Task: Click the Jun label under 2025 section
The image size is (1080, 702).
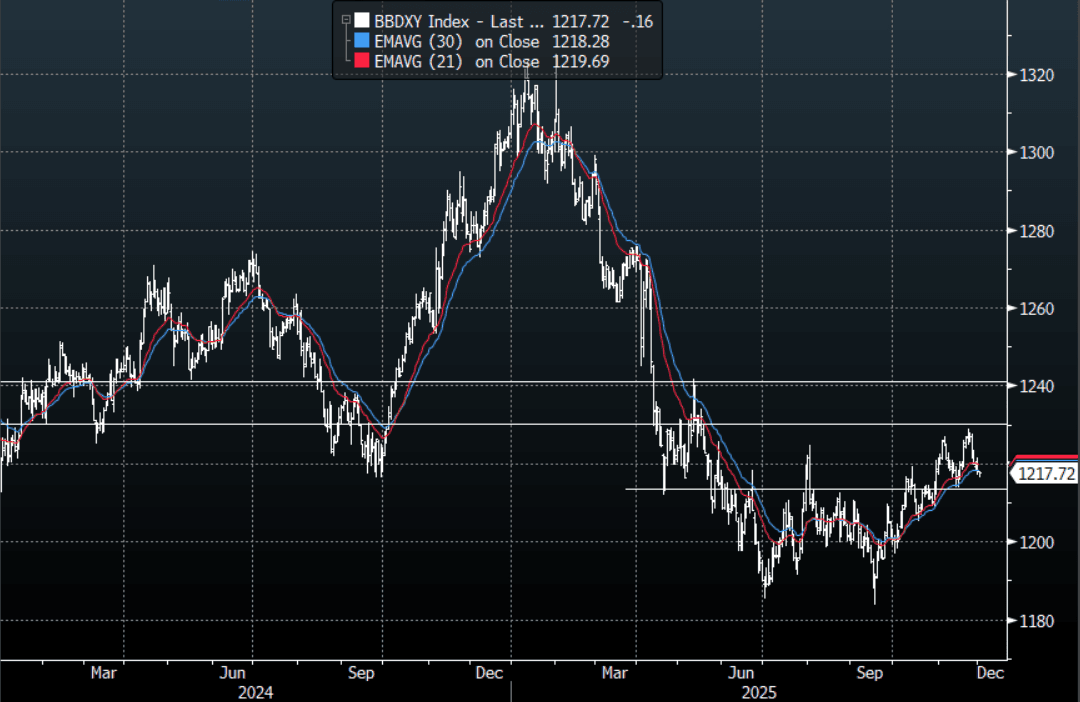Action: [741, 673]
